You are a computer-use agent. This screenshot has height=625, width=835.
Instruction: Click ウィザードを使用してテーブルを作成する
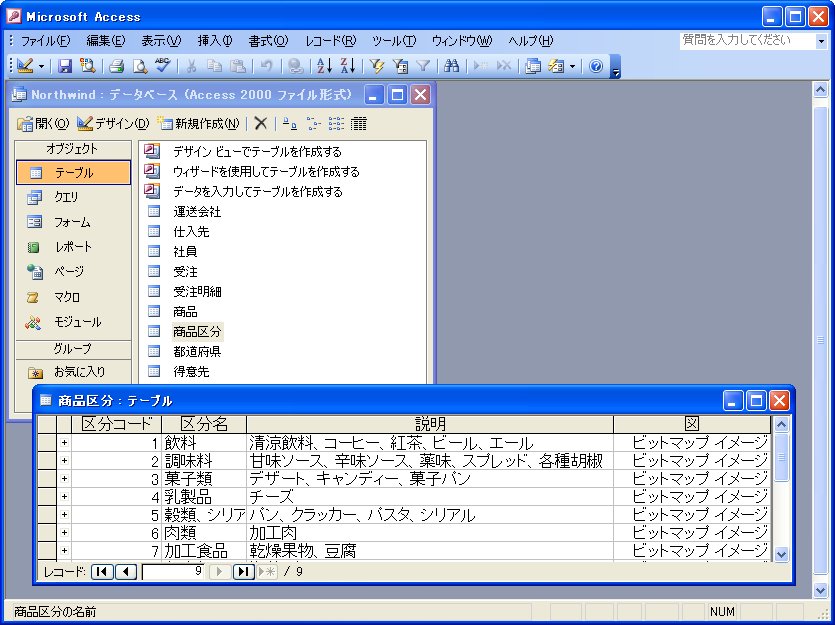click(266, 171)
